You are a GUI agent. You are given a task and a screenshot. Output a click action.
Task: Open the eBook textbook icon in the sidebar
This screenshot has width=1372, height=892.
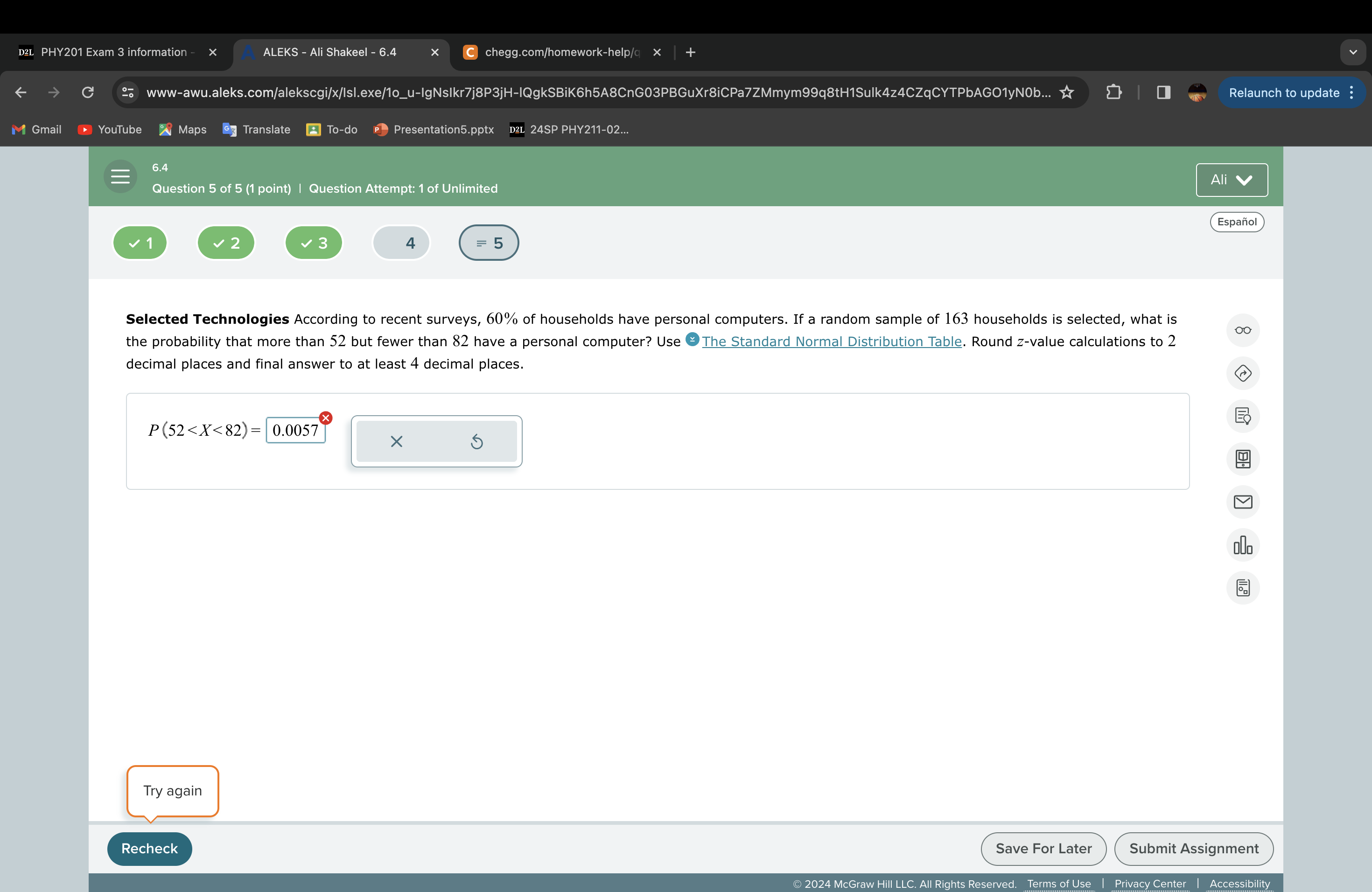(x=1242, y=459)
